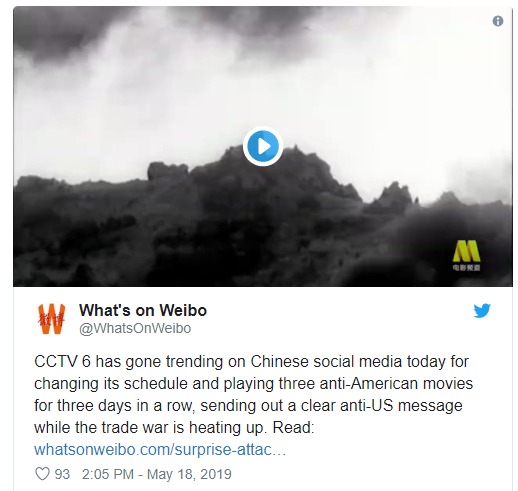Open the 2:05 PM tweet timestamp

click(x=108, y=474)
